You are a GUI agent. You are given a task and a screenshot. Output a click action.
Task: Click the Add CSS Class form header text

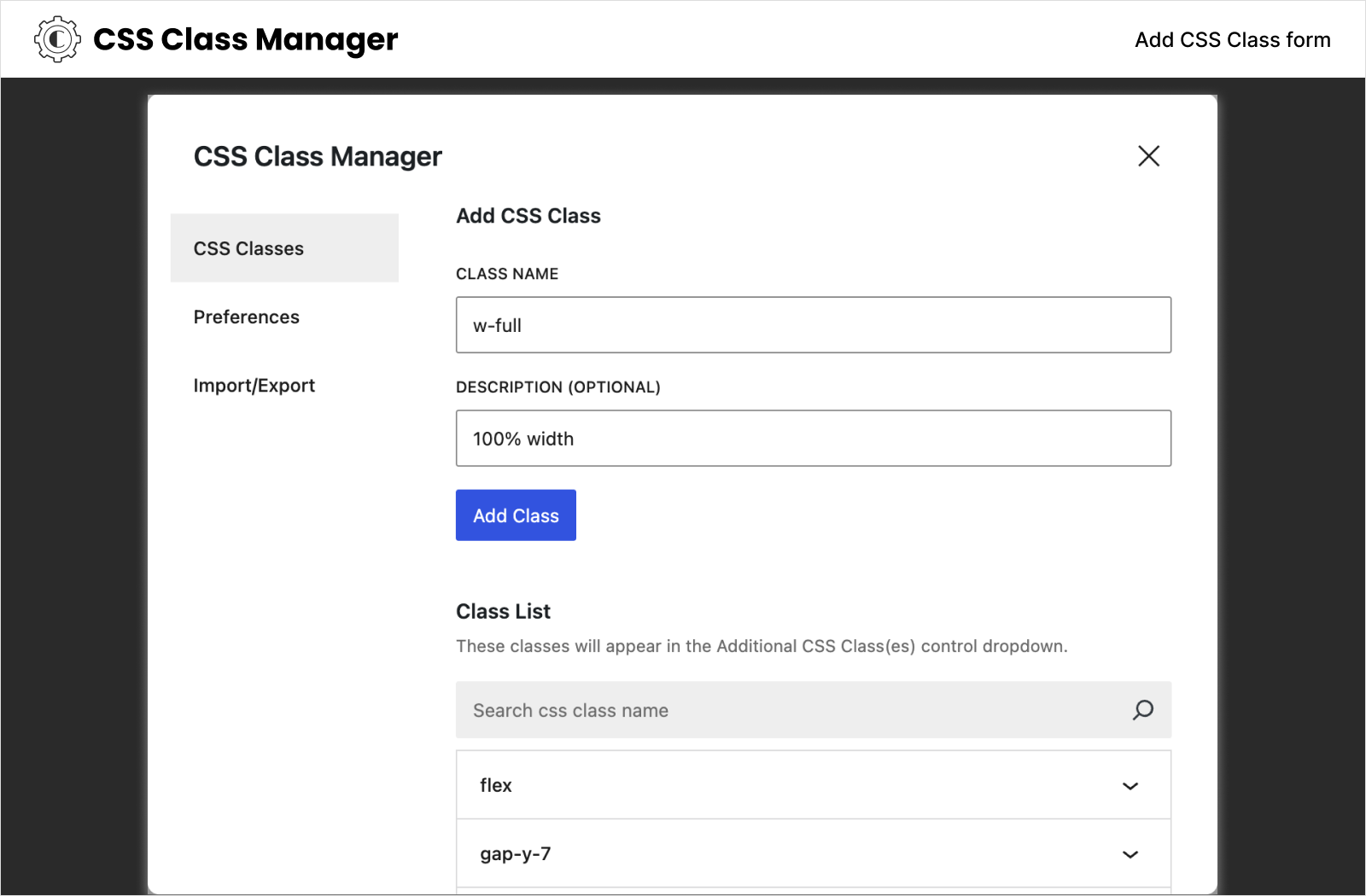(x=1232, y=40)
